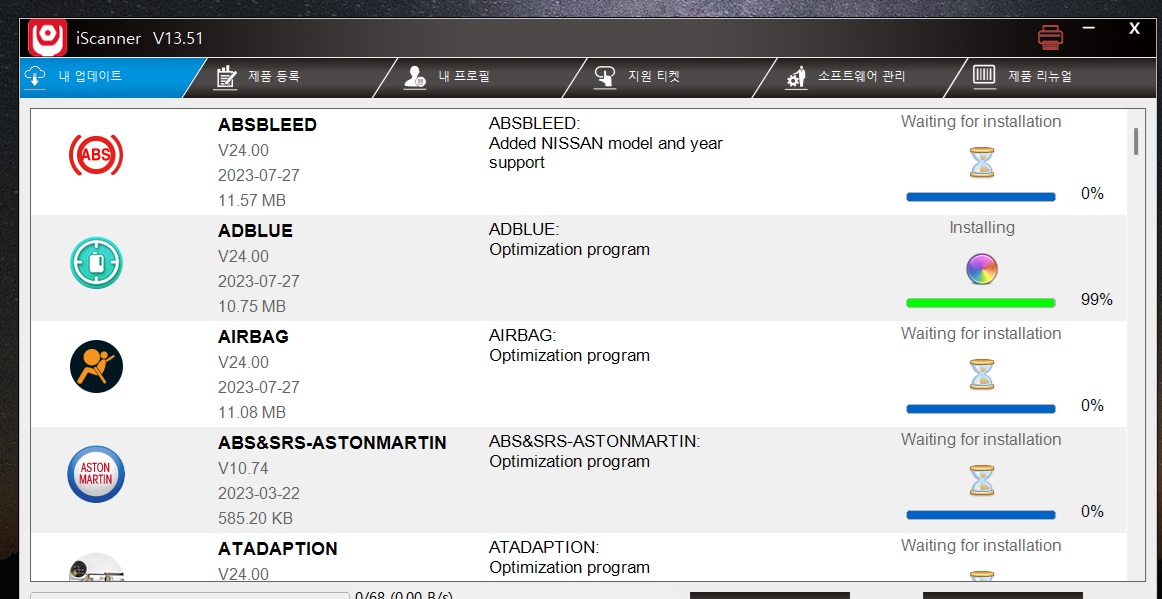
Task: Click the barcode icon in 제품 리뉴얼
Action: (985, 76)
